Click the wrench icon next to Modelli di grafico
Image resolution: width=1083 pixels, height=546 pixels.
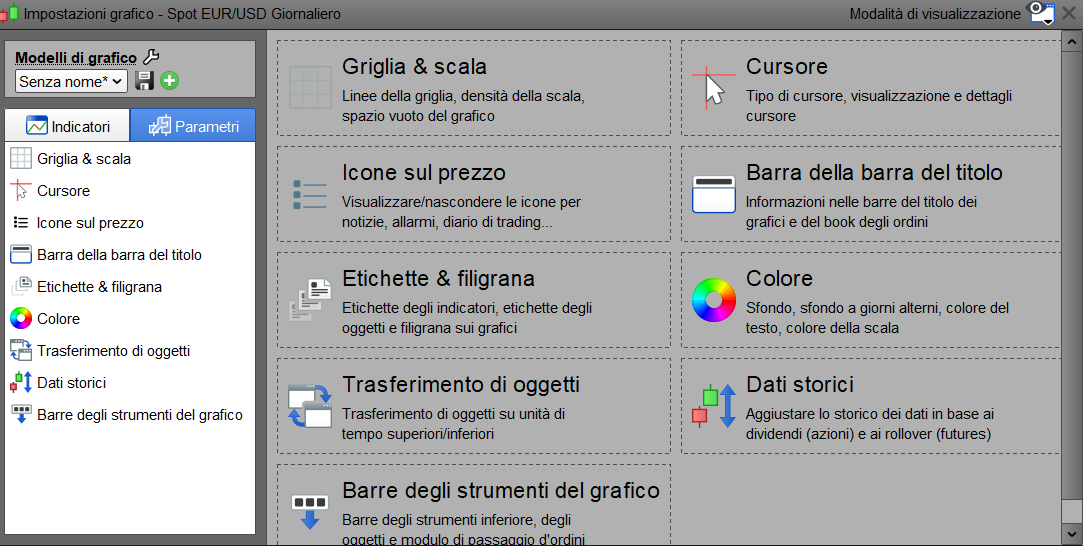[x=151, y=57]
